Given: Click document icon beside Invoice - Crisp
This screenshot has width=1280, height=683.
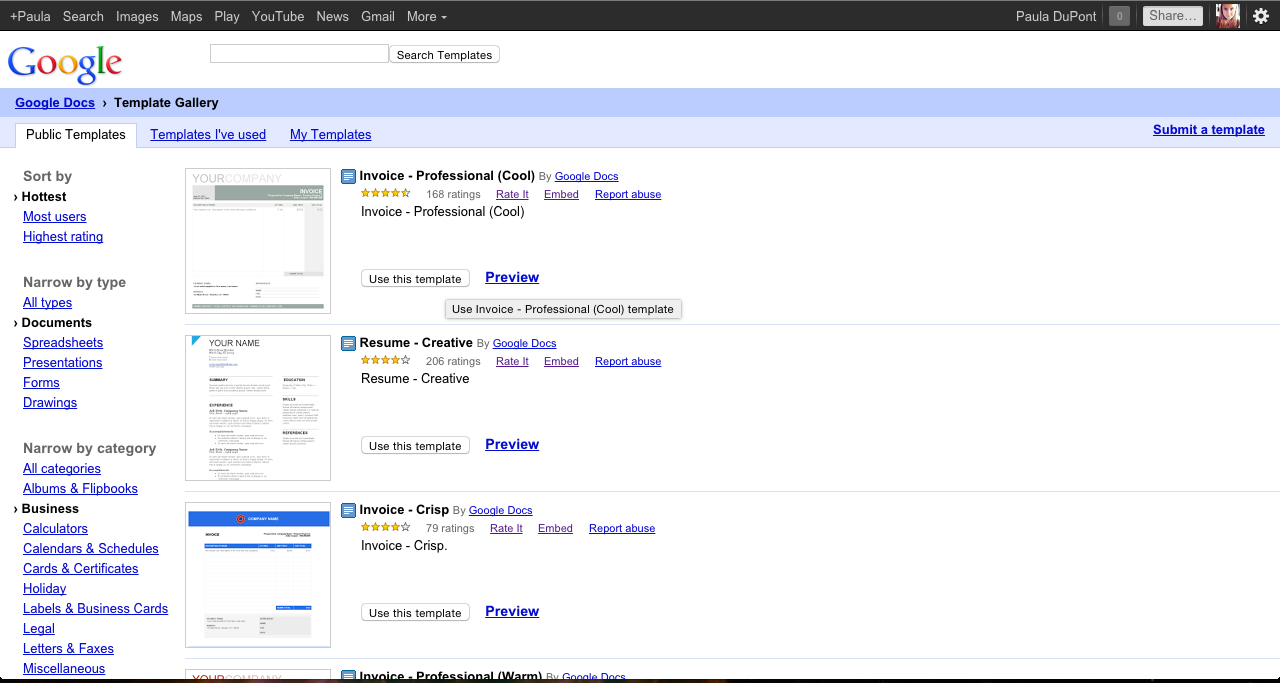Looking at the screenshot, I should [x=348, y=510].
